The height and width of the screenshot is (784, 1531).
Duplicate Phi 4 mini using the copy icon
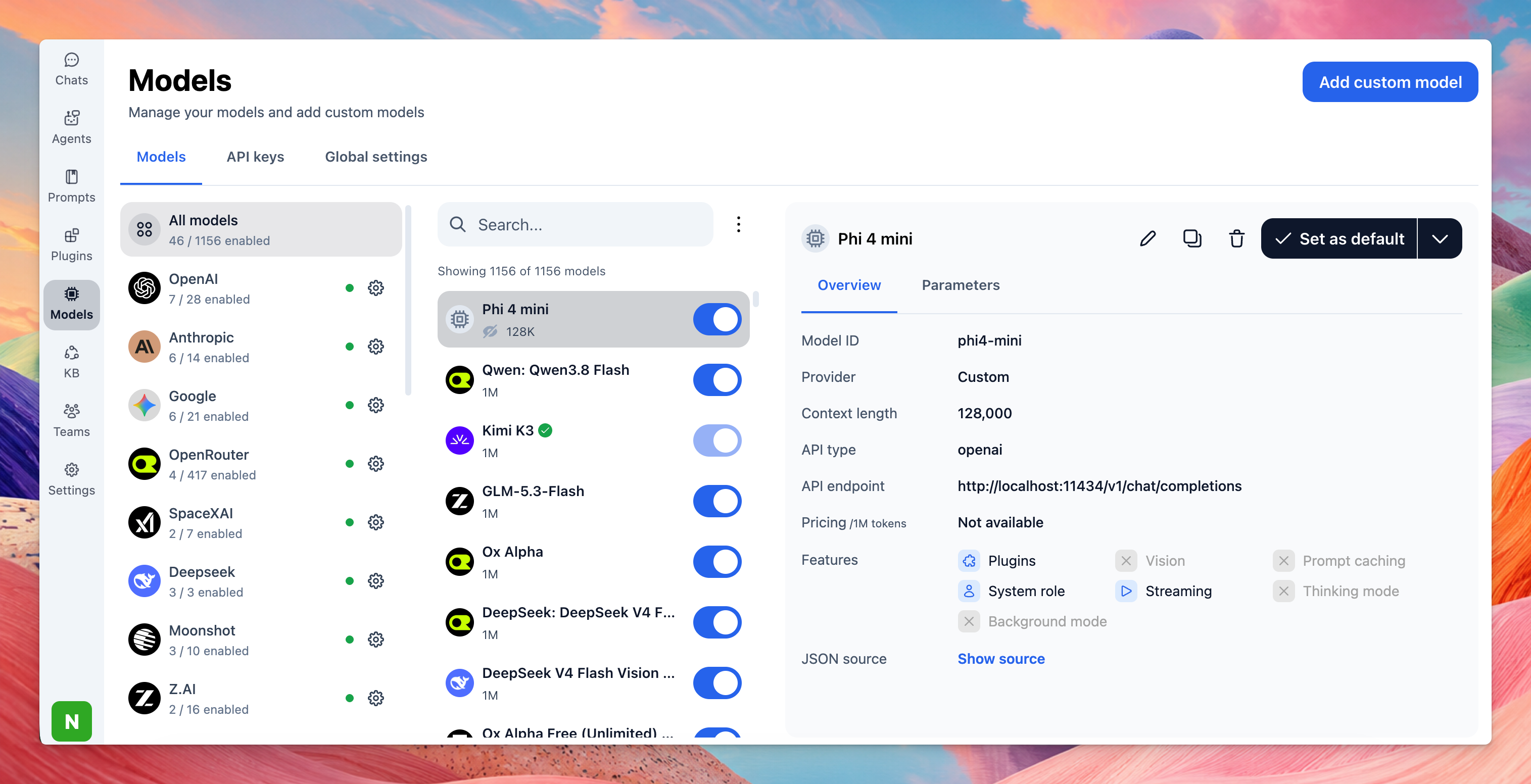[x=1192, y=238]
